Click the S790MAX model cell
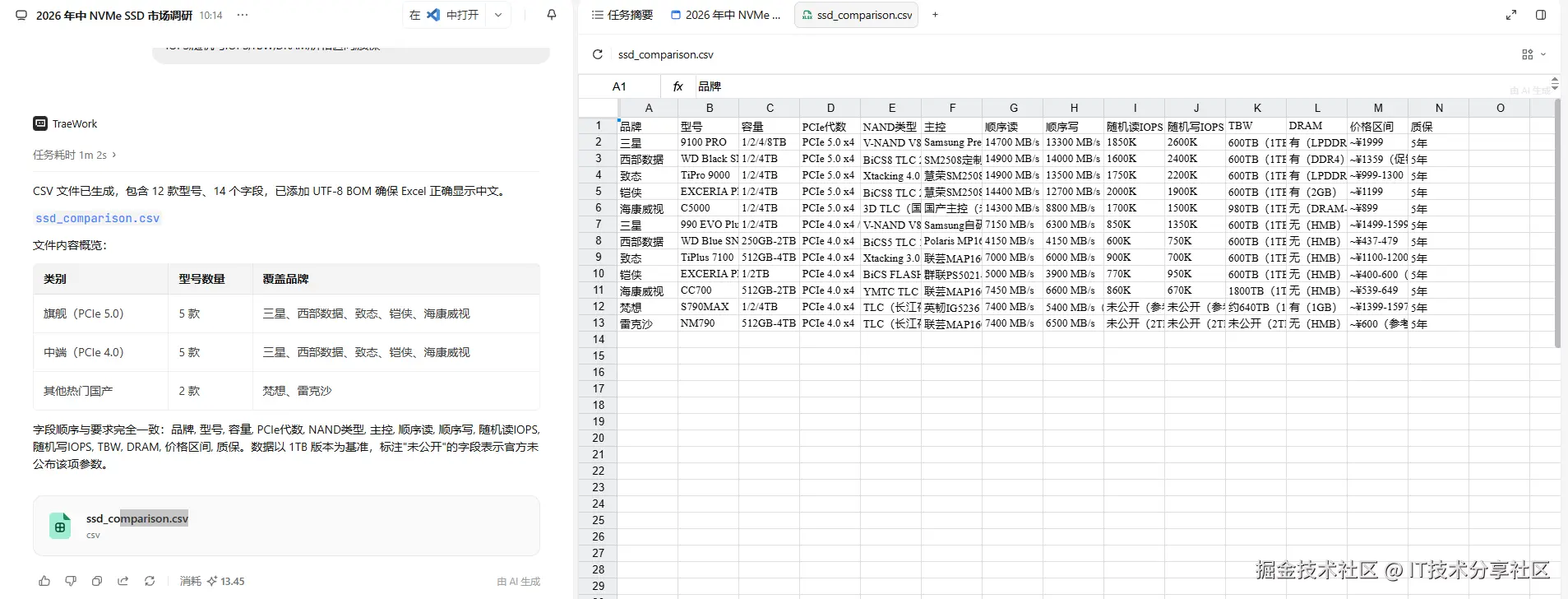Viewport: 1568px width, 599px height. [709, 307]
